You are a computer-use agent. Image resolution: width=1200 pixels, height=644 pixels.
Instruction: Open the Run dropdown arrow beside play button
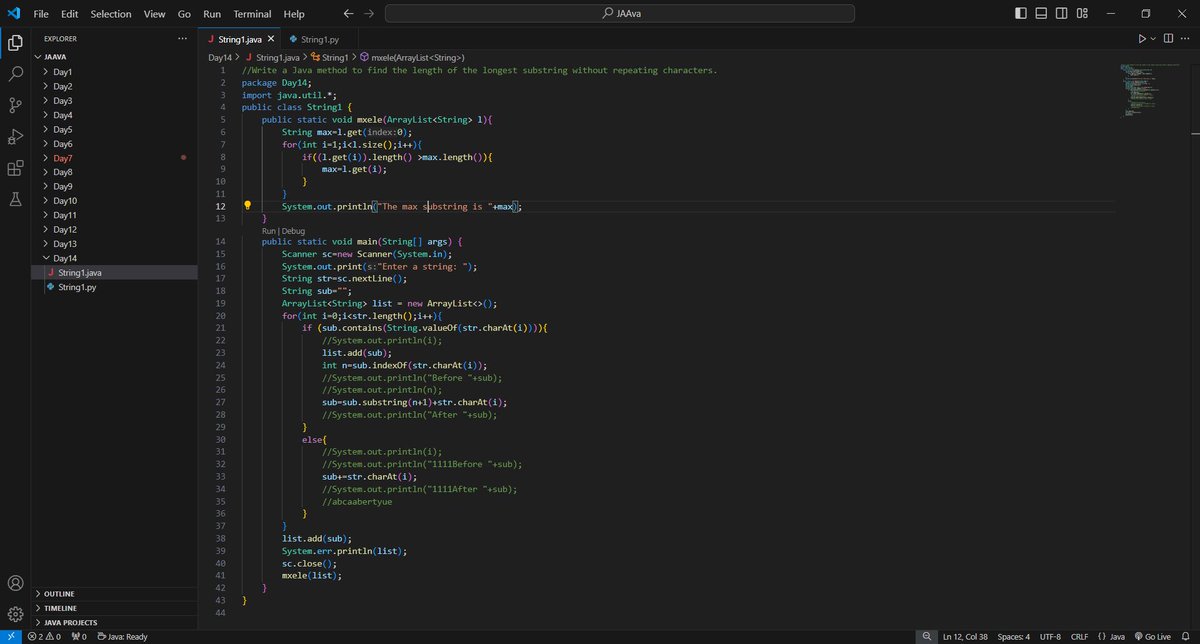1153,39
